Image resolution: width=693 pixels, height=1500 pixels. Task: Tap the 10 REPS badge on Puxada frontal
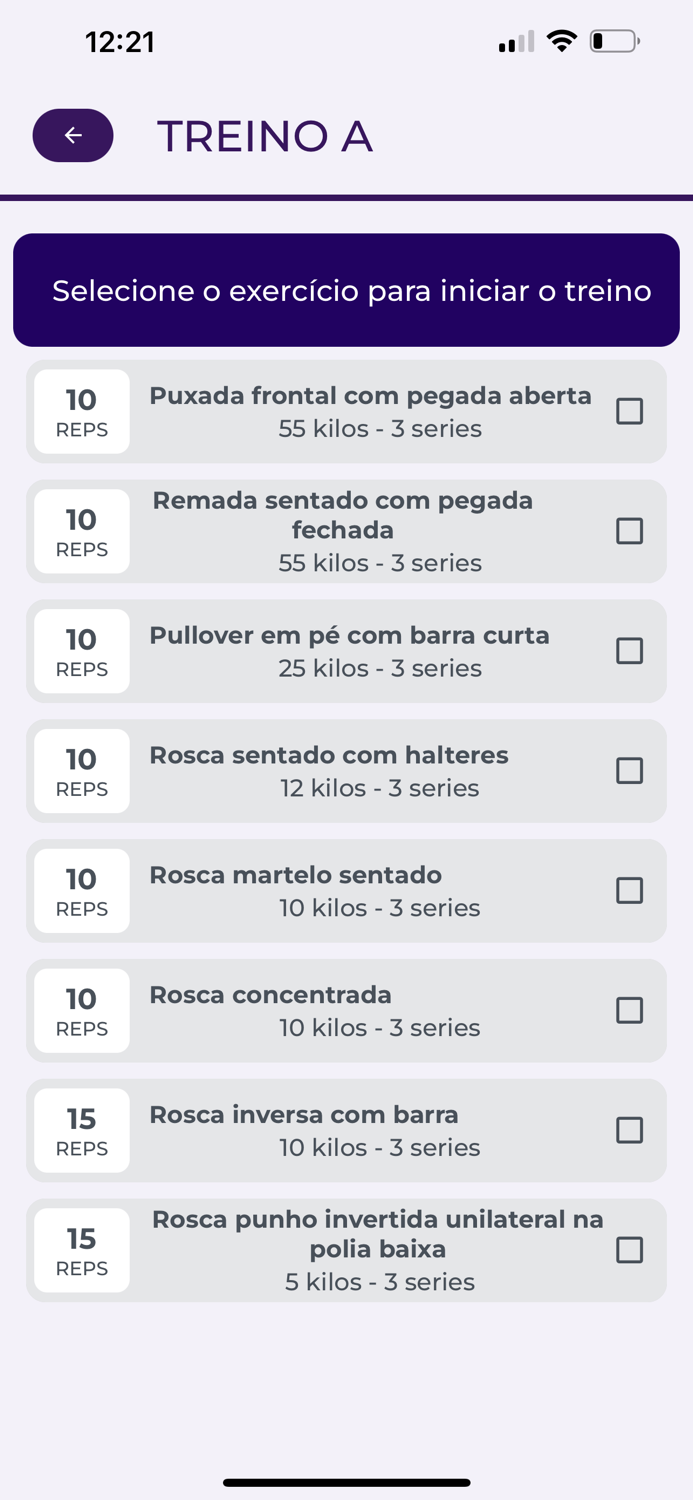(x=81, y=411)
